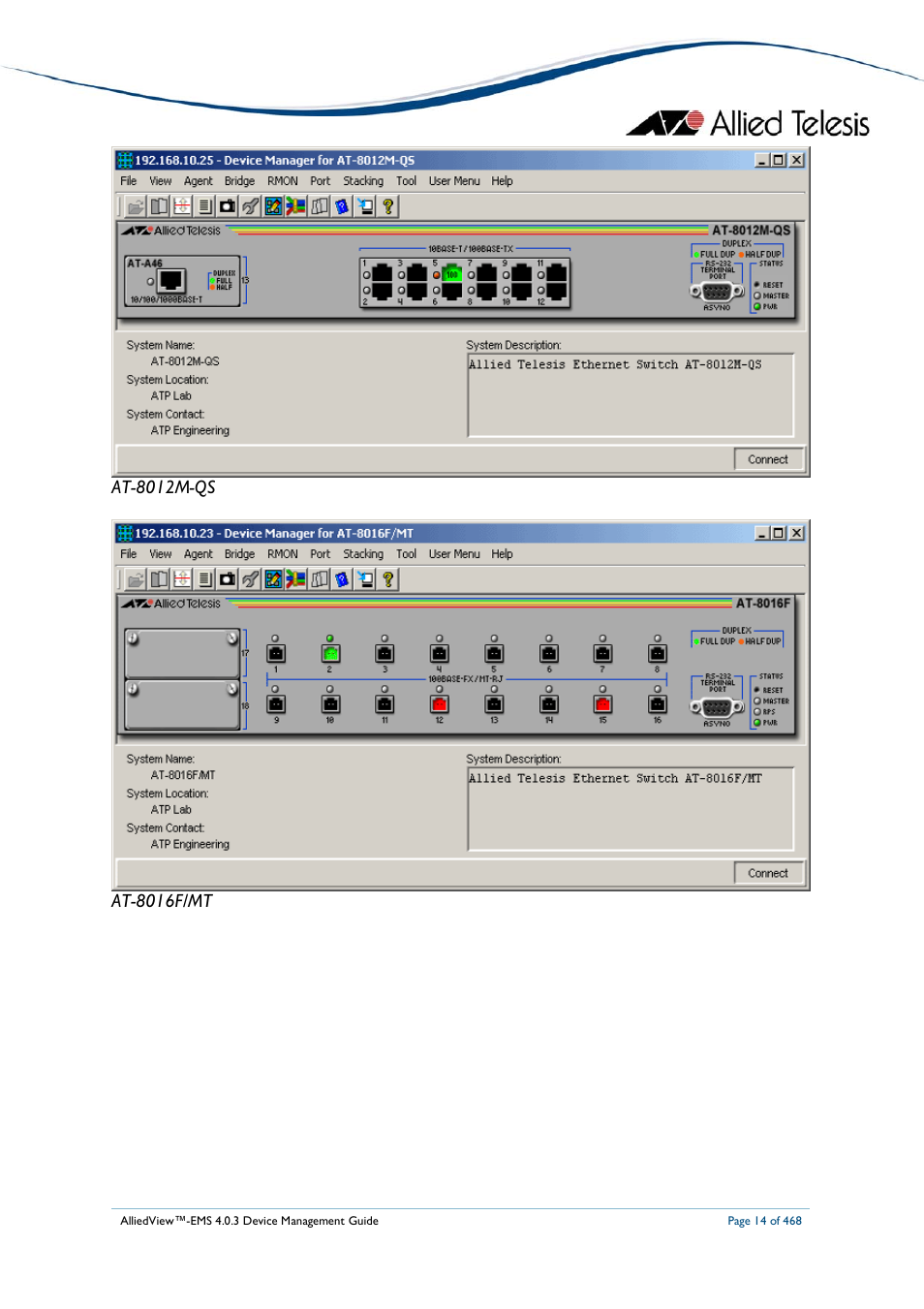The height and width of the screenshot is (1309, 924).
Task: Select the AT-A46 uplink port 13
Action: tap(171, 281)
